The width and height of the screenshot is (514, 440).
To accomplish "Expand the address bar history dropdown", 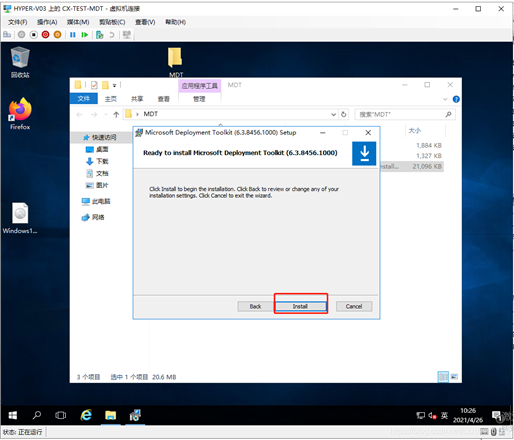I will pos(333,115).
